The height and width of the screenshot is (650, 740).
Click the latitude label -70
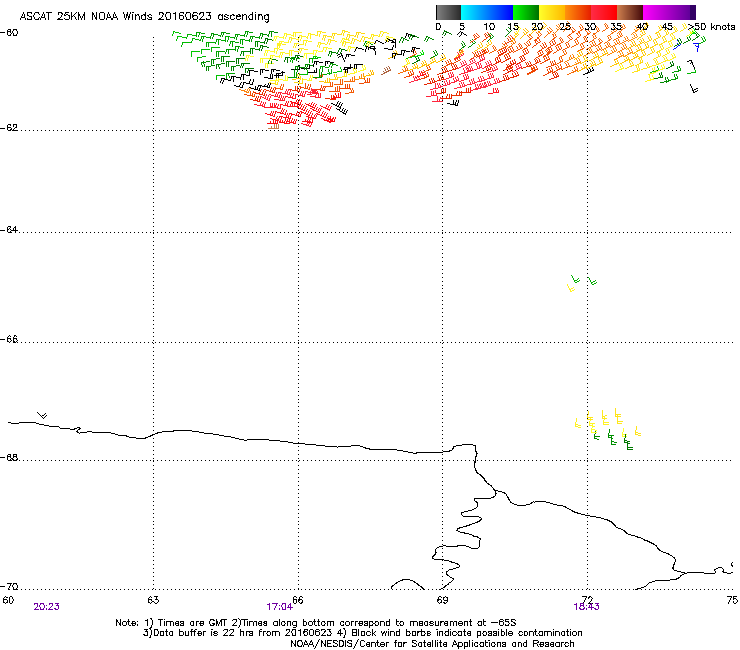point(9,586)
